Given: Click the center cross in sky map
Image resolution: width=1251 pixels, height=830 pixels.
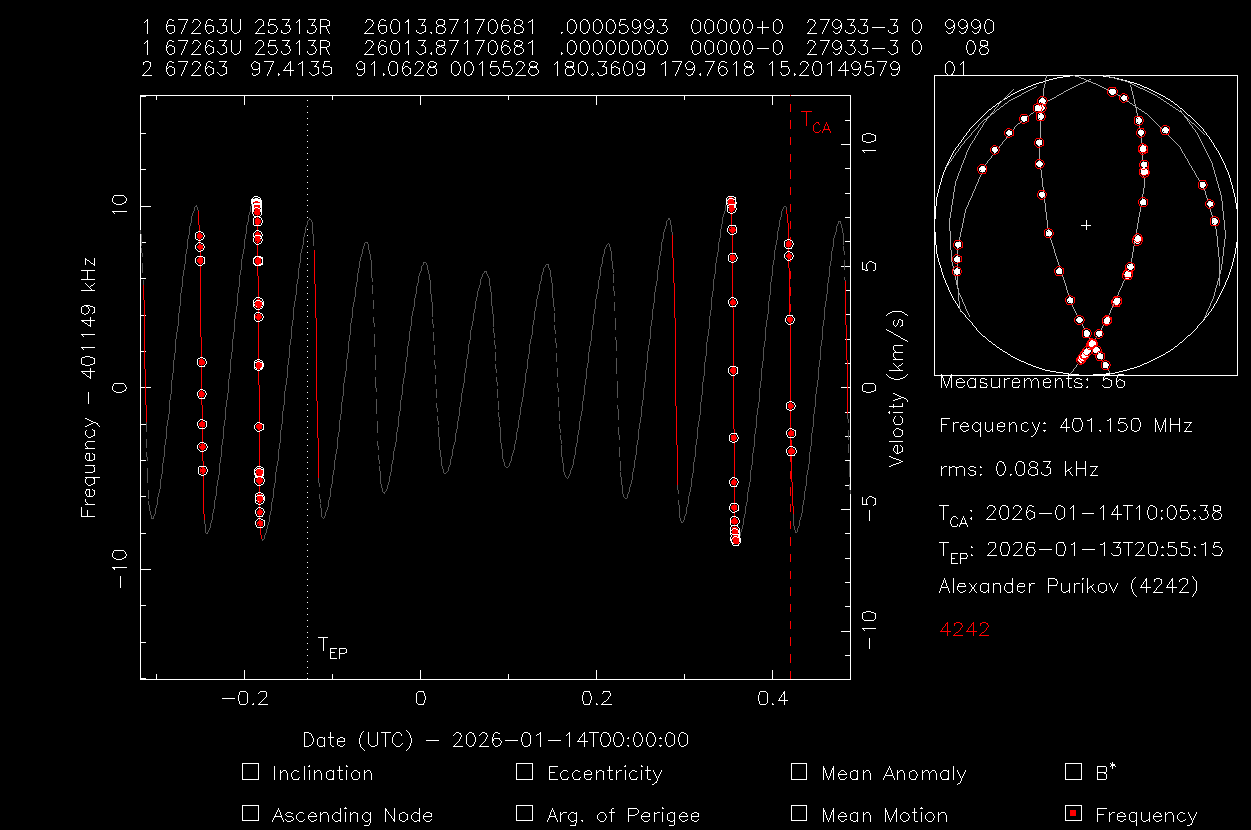Looking at the screenshot, I should point(1086,226).
